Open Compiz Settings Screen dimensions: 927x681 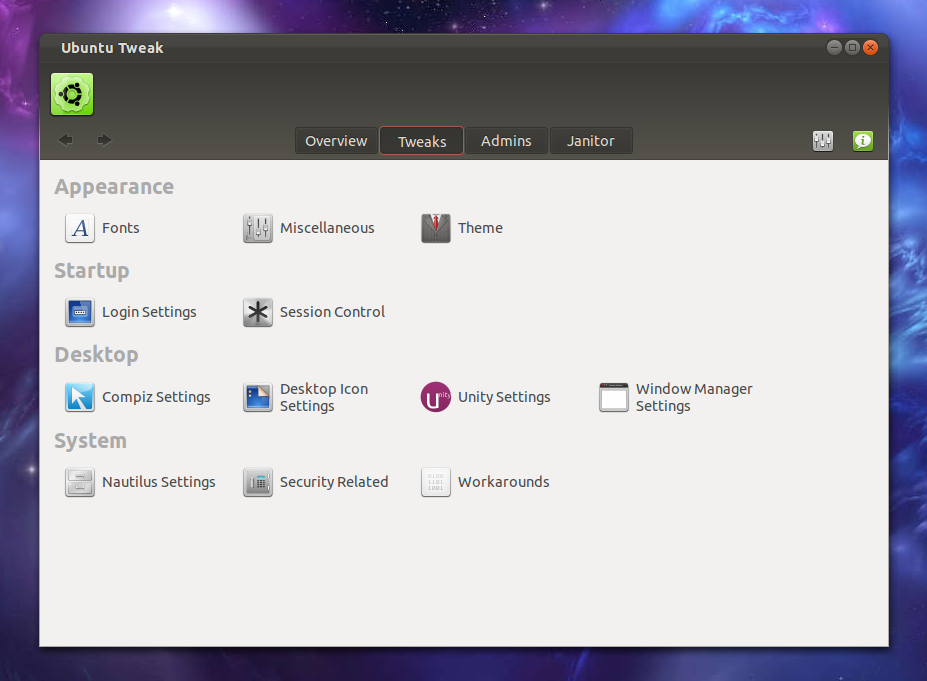pyautogui.click(x=139, y=397)
